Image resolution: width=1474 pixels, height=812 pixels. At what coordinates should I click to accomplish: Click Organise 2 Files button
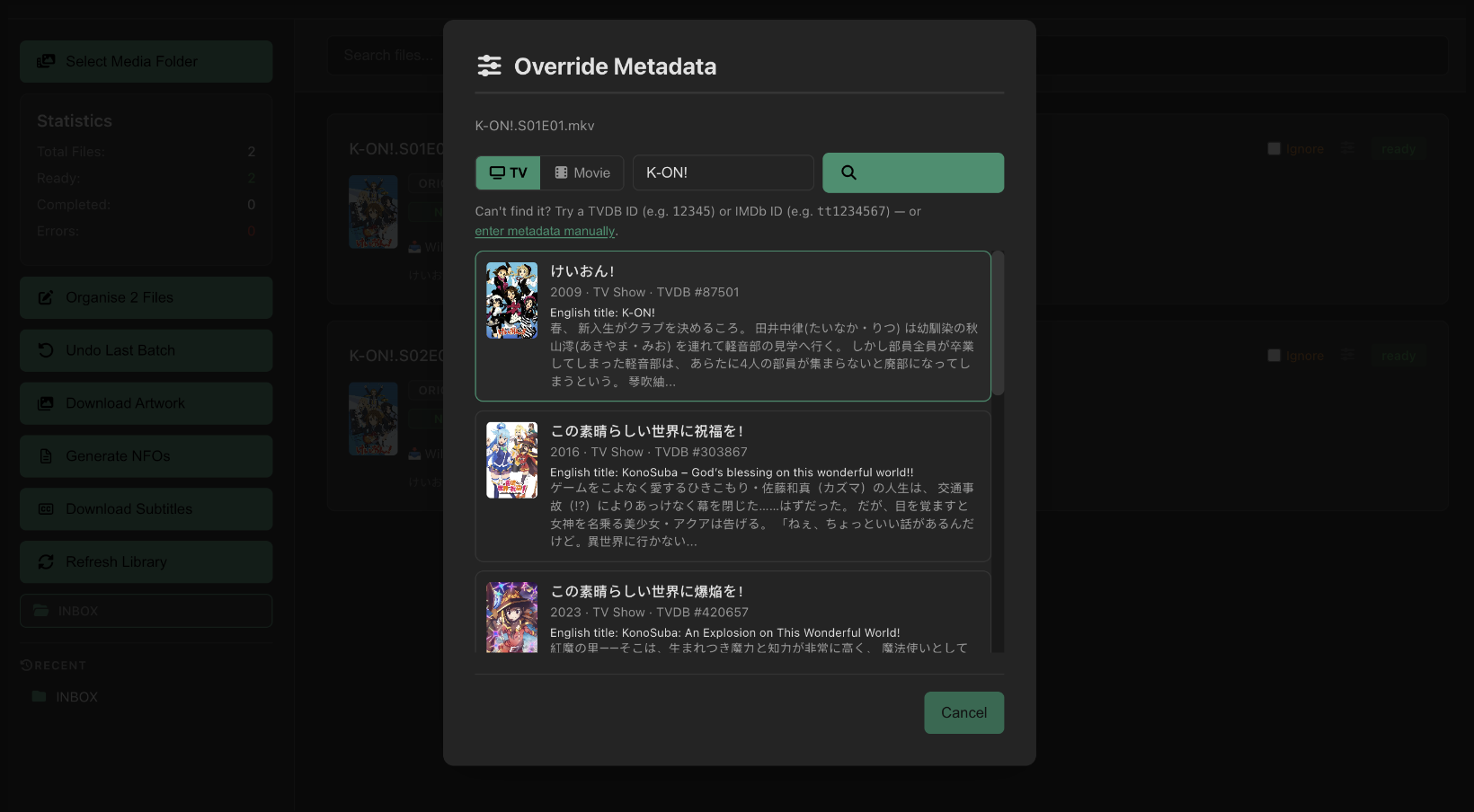146,297
